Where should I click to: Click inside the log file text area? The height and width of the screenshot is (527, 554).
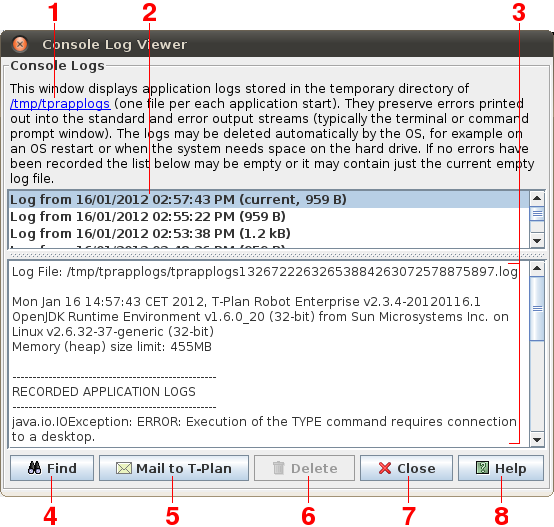point(269,354)
